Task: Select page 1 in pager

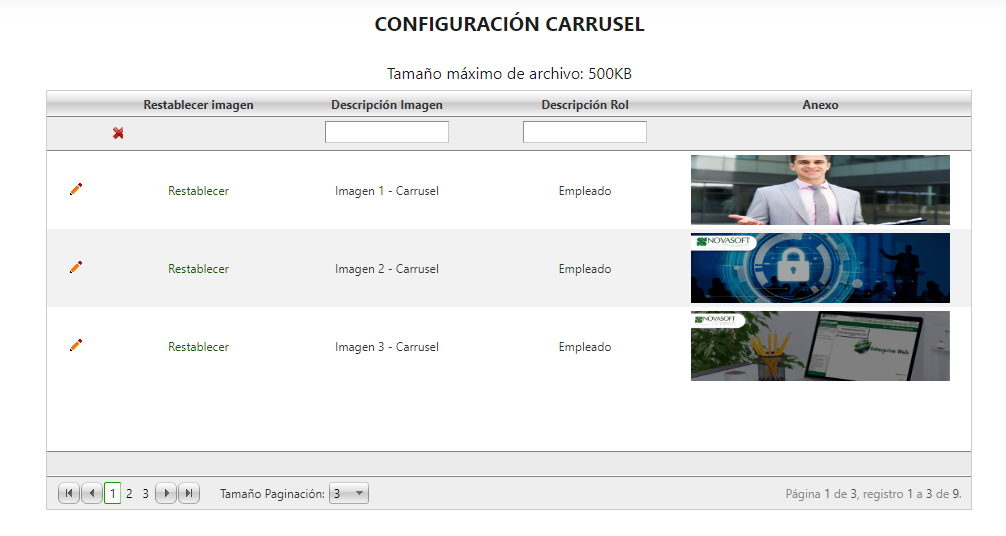Action: click(112, 493)
